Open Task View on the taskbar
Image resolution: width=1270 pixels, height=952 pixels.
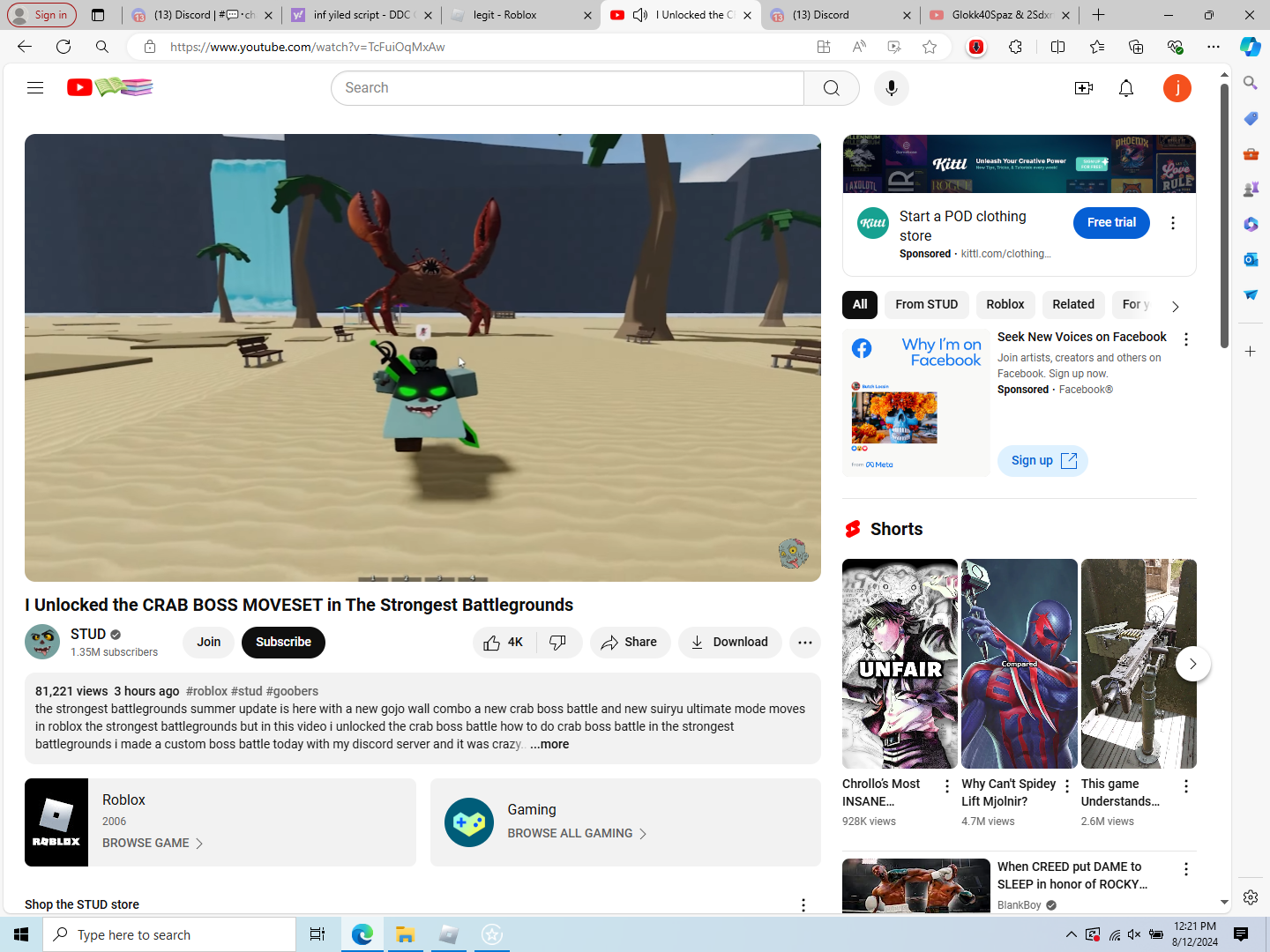pyautogui.click(x=317, y=934)
